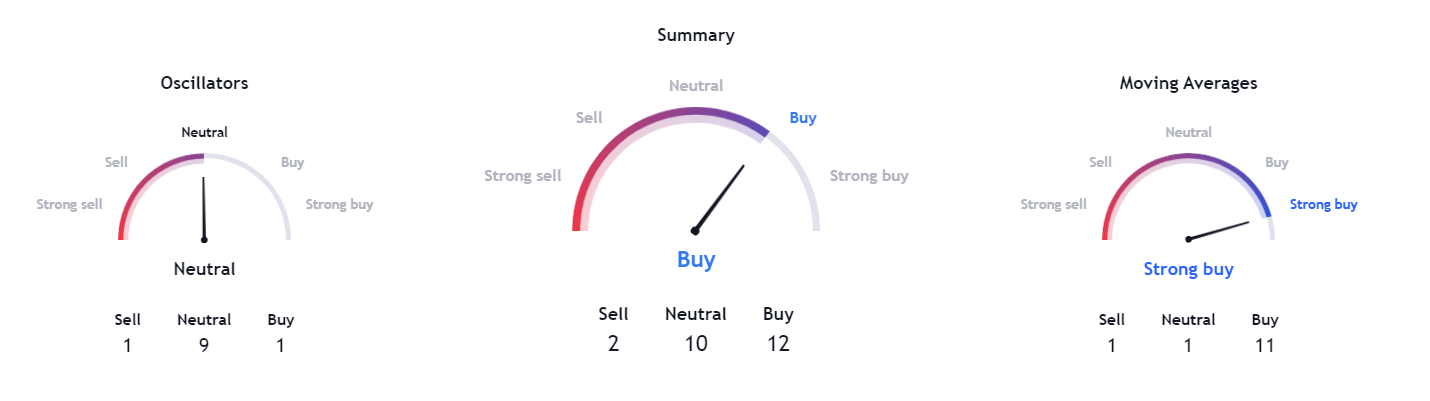Click the Neutral result below Oscillators gauge
Viewport: 1430px width, 401px height.
[204, 269]
